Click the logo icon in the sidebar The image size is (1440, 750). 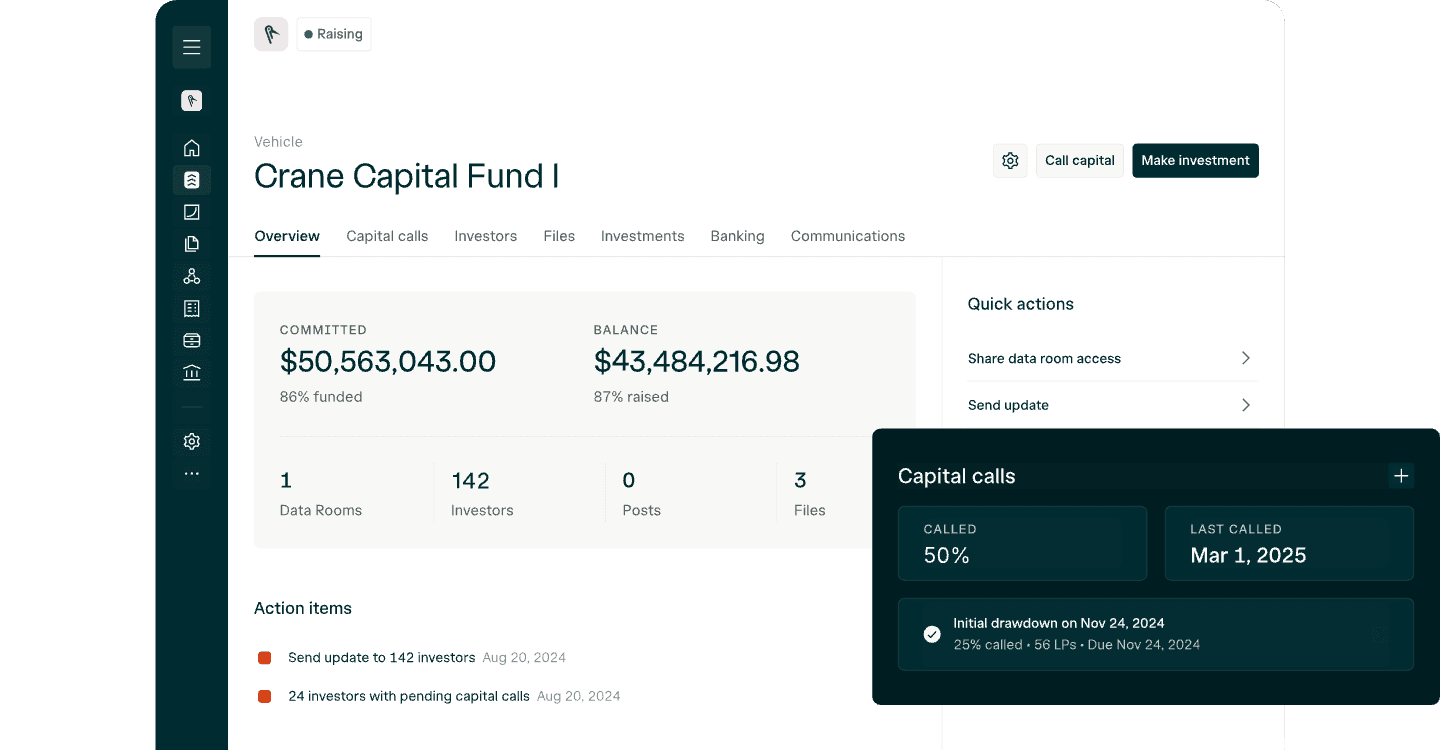192,101
